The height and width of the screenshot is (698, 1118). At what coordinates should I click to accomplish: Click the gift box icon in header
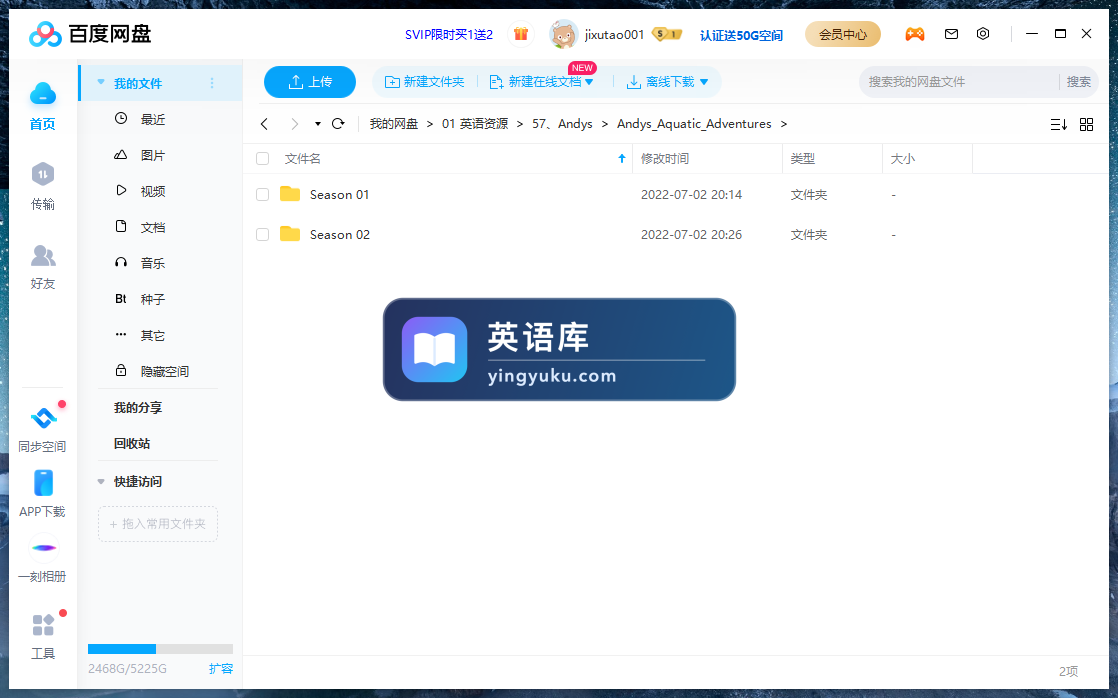click(521, 34)
